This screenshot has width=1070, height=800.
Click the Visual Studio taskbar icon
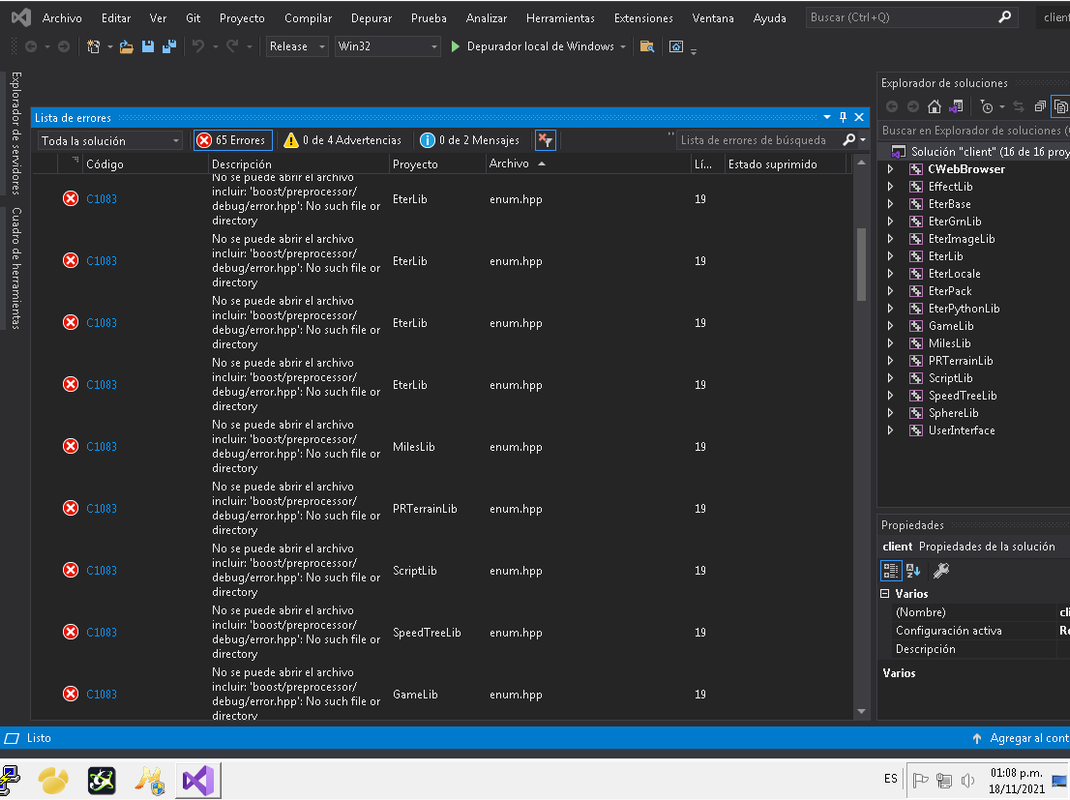click(199, 780)
